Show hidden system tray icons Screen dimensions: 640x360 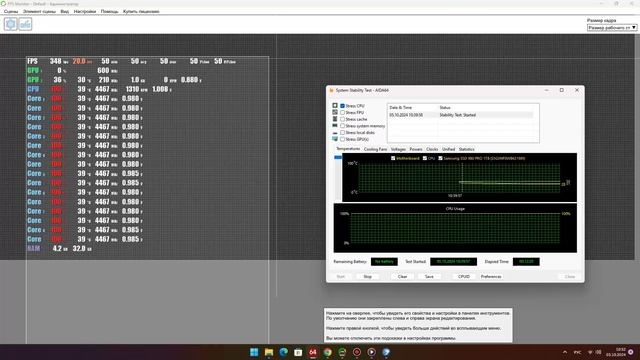[565, 352]
